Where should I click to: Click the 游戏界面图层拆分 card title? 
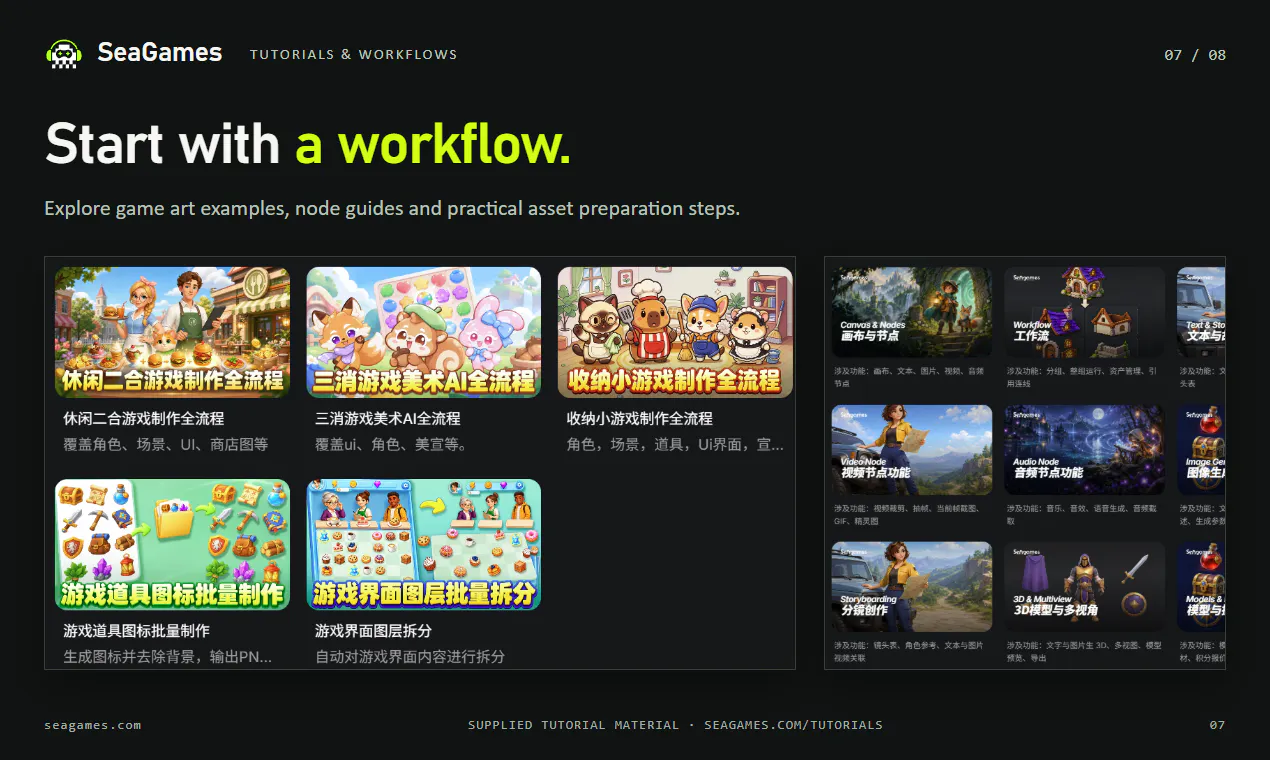(x=373, y=631)
